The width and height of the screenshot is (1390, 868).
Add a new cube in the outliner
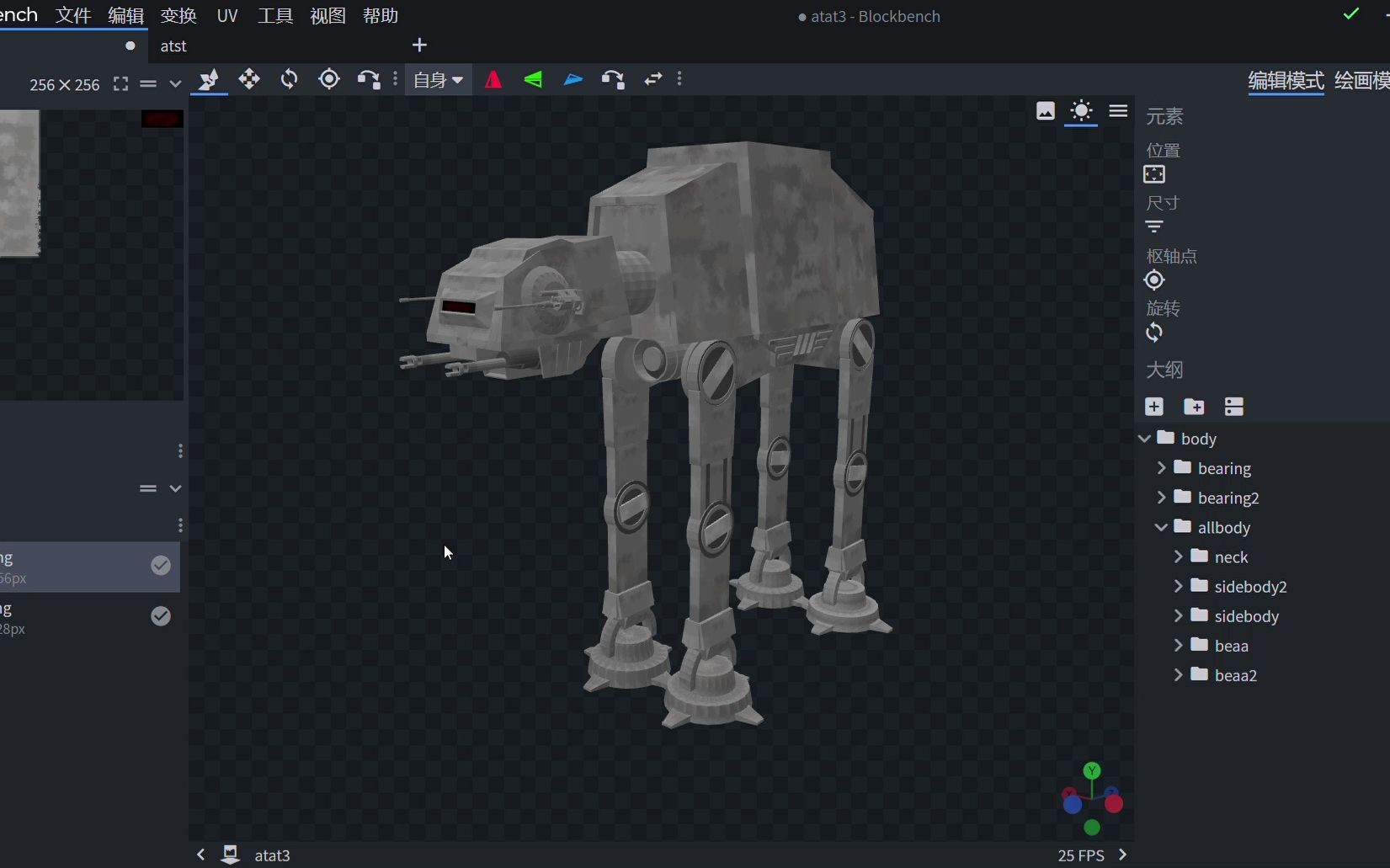1154,407
